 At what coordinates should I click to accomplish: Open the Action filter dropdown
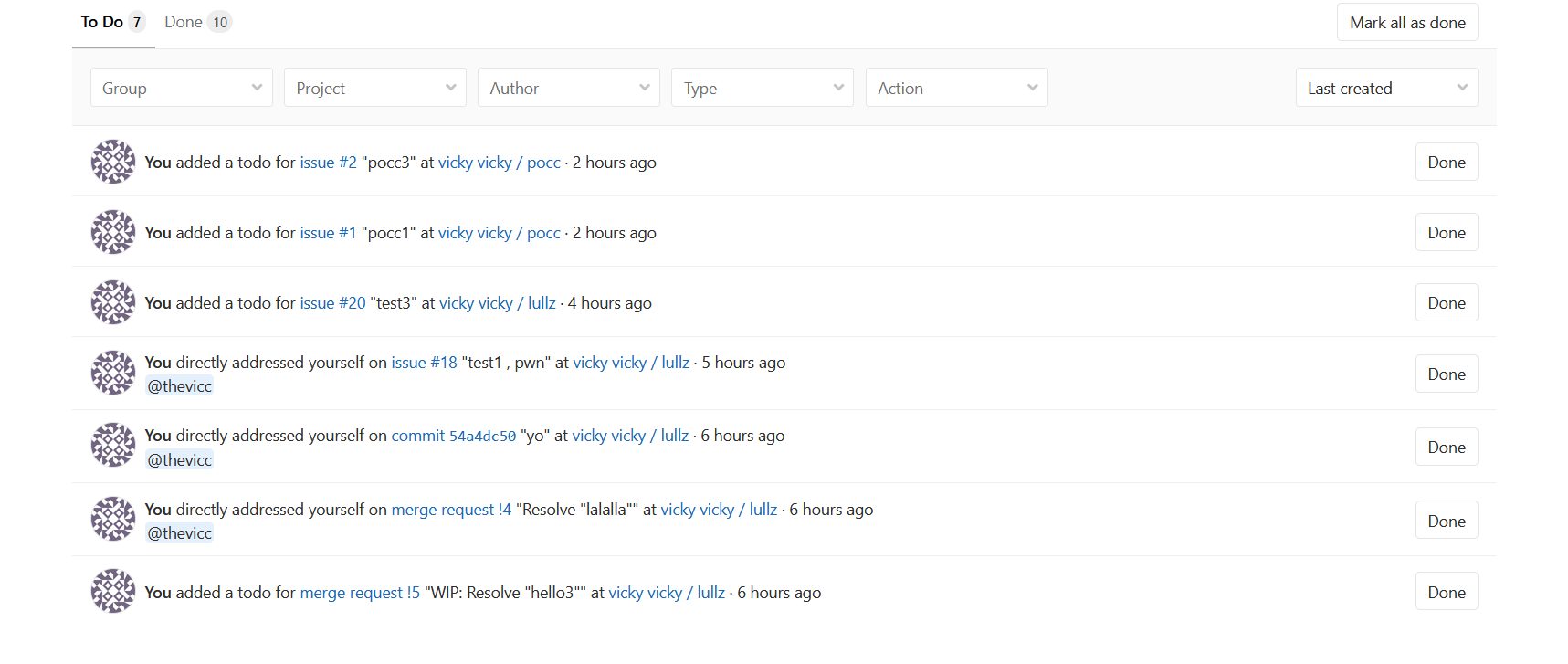tap(956, 88)
